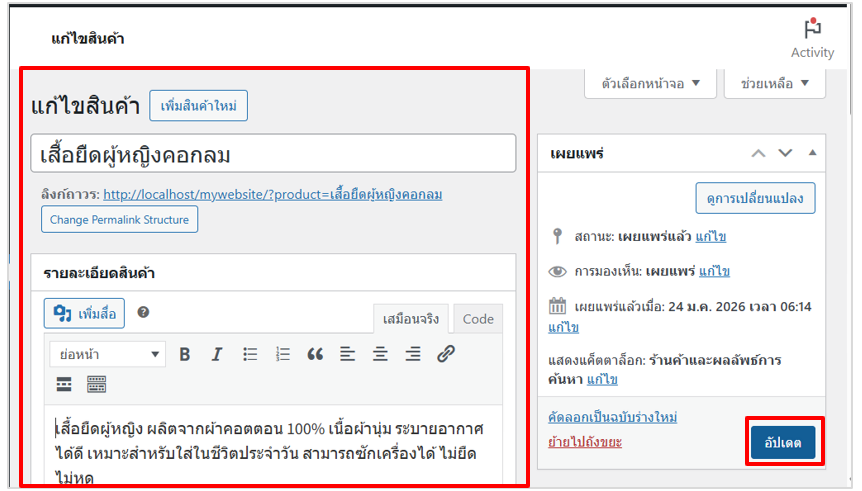This screenshot has width=862, height=491.
Task: Collapse the เผยแพร่ panel with triangle toggle
Action: tap(812, 153)
